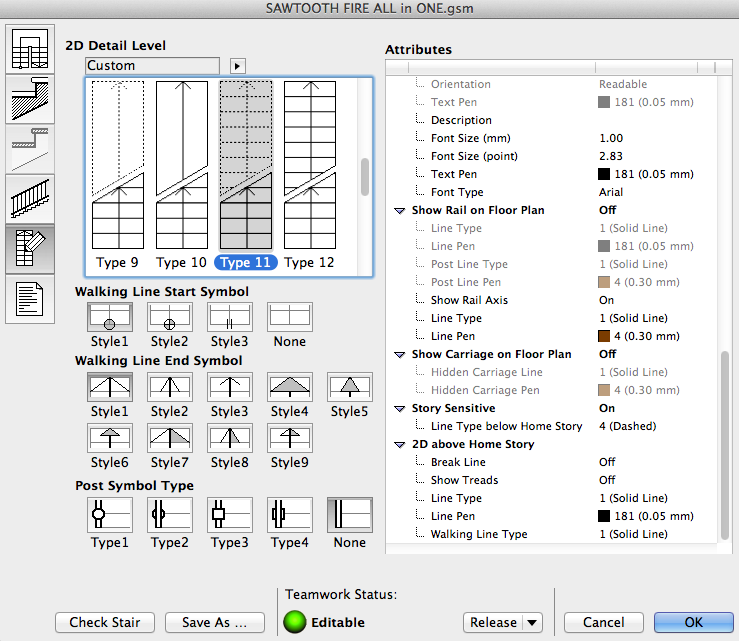Select Walking Line End Symbol Style1

(110, 387)
